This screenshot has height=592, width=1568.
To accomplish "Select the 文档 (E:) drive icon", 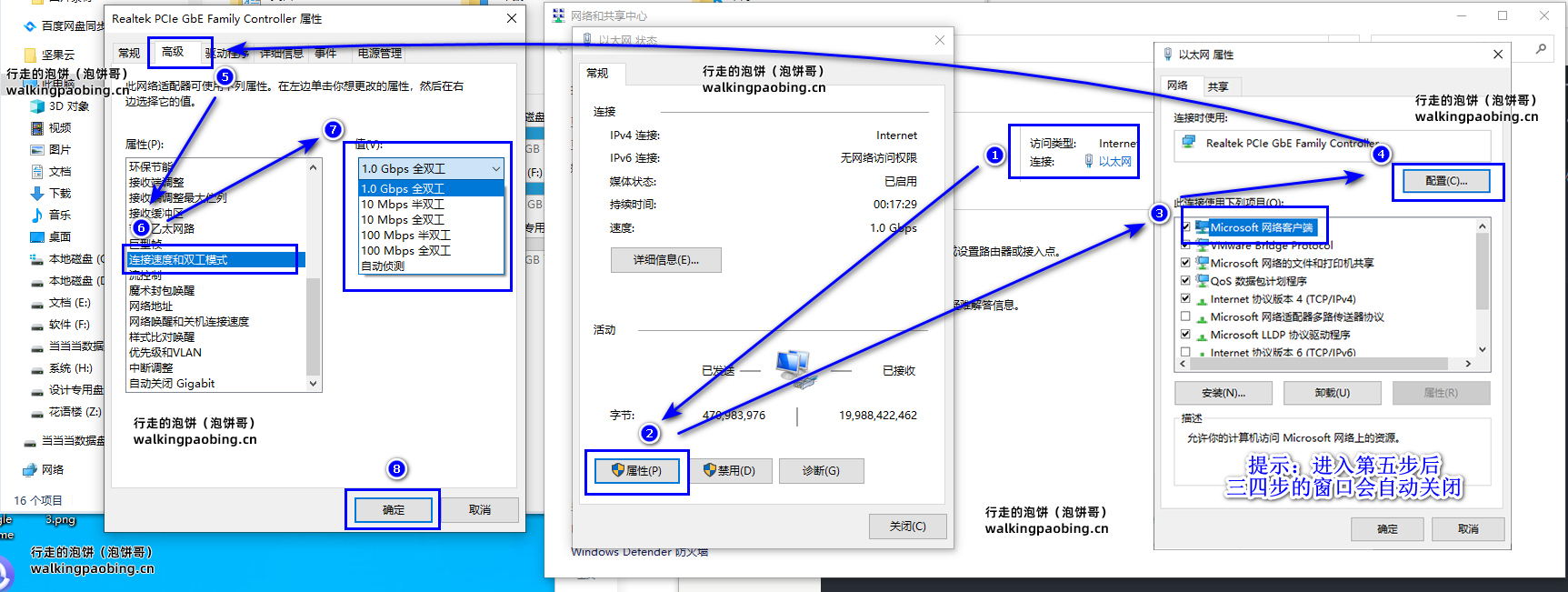I will pos(37,303).
